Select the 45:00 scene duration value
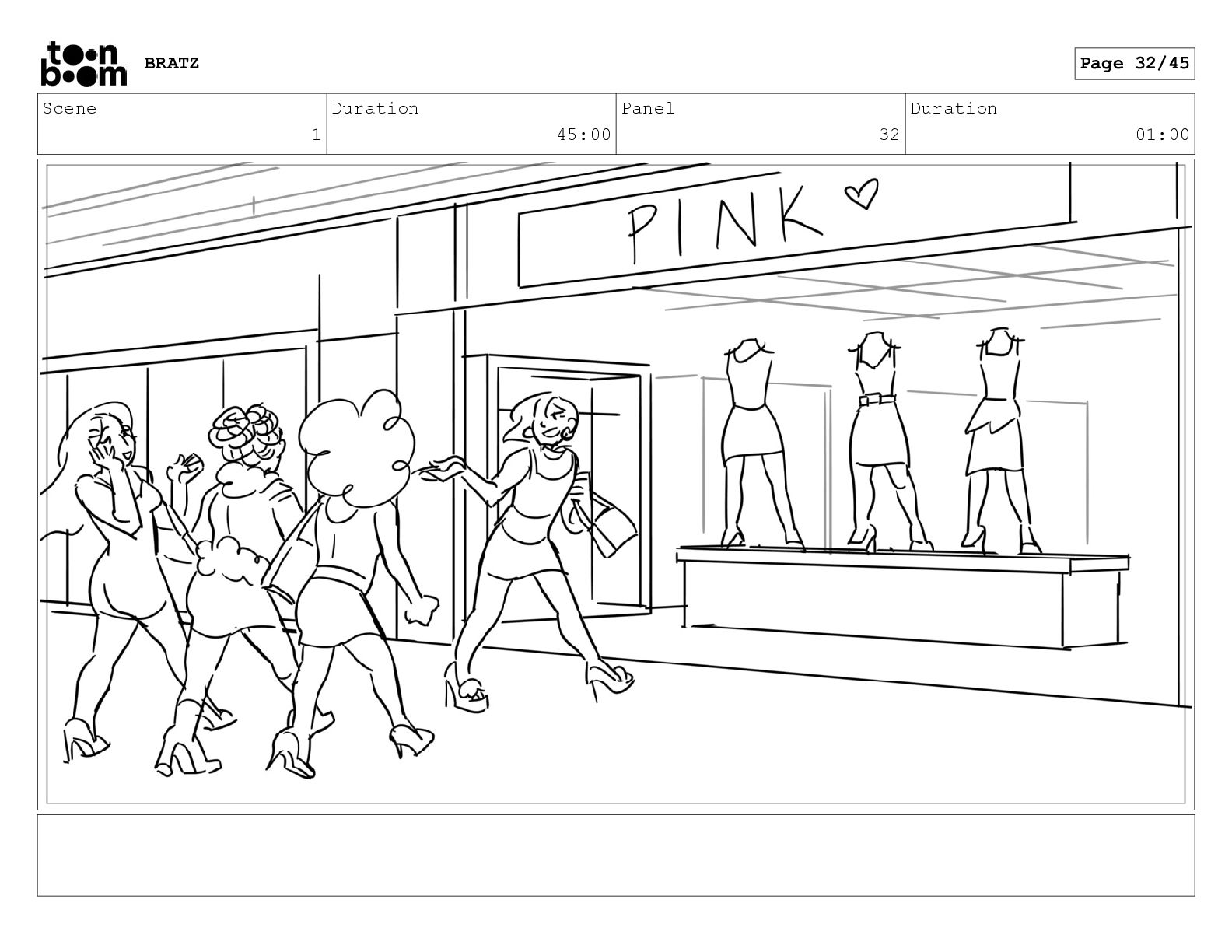1232x952 pixels. 583,135
